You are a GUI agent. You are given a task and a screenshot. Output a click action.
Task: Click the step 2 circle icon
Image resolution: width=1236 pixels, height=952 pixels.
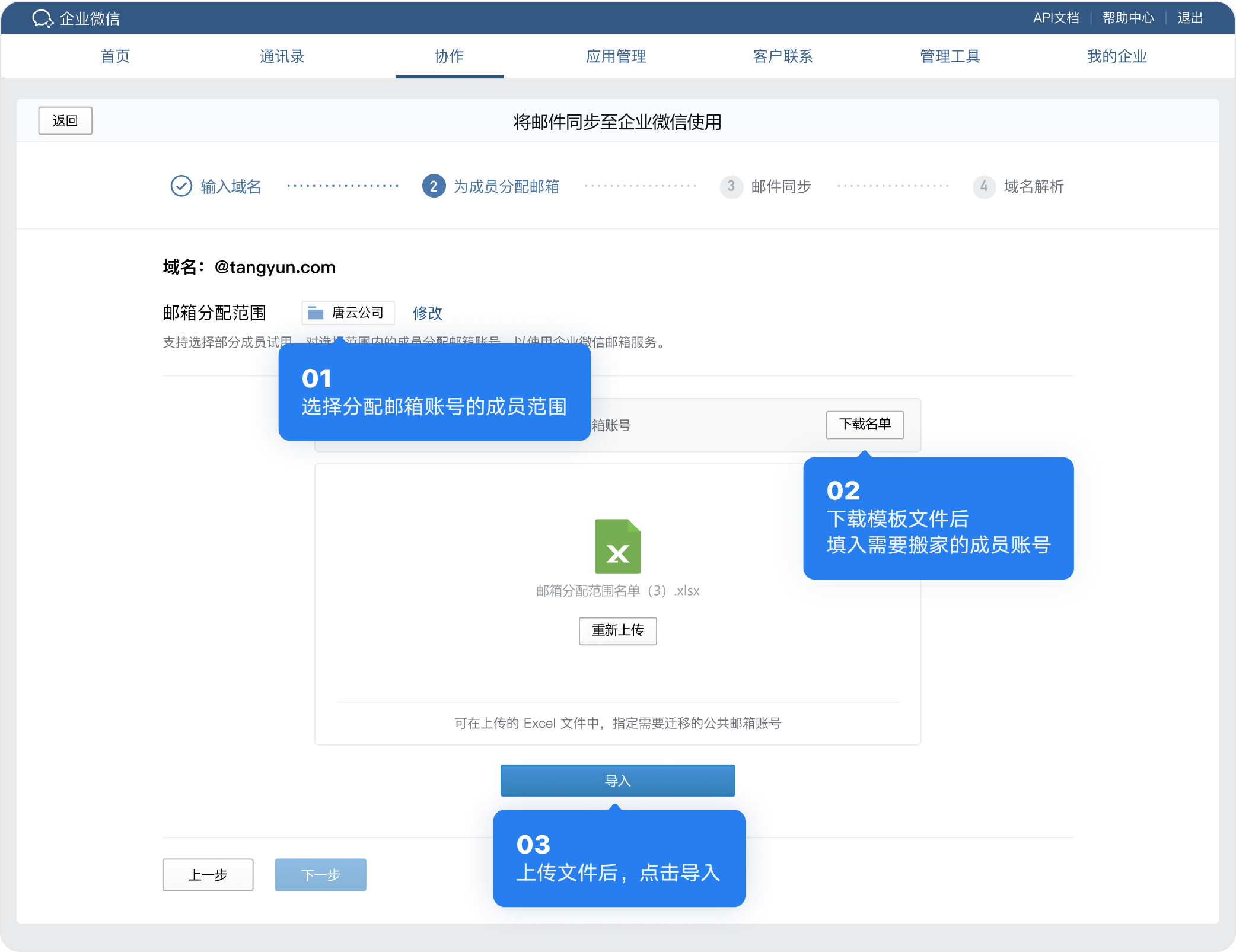(434, 186)
